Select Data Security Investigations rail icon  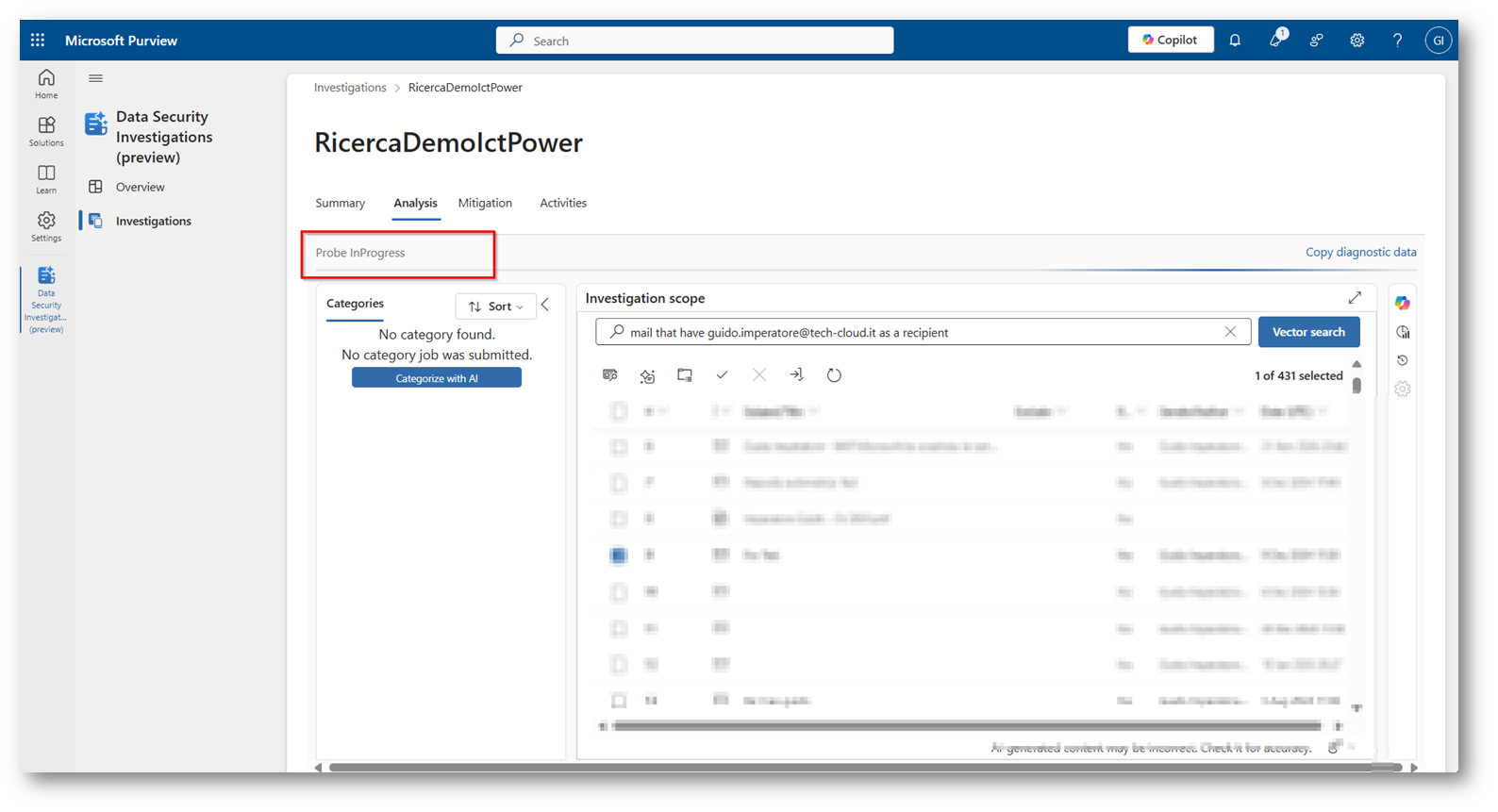tap(46, 299)
